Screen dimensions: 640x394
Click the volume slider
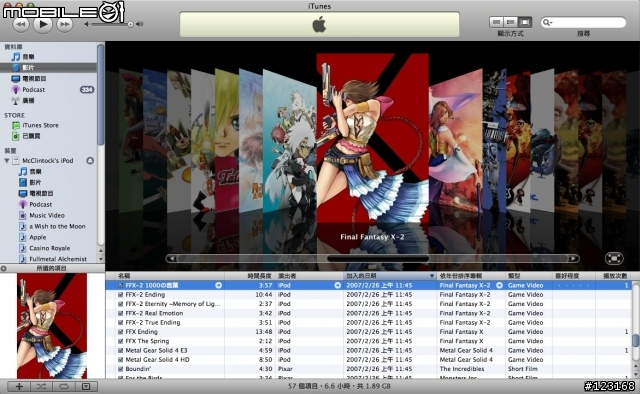[110, 24]
